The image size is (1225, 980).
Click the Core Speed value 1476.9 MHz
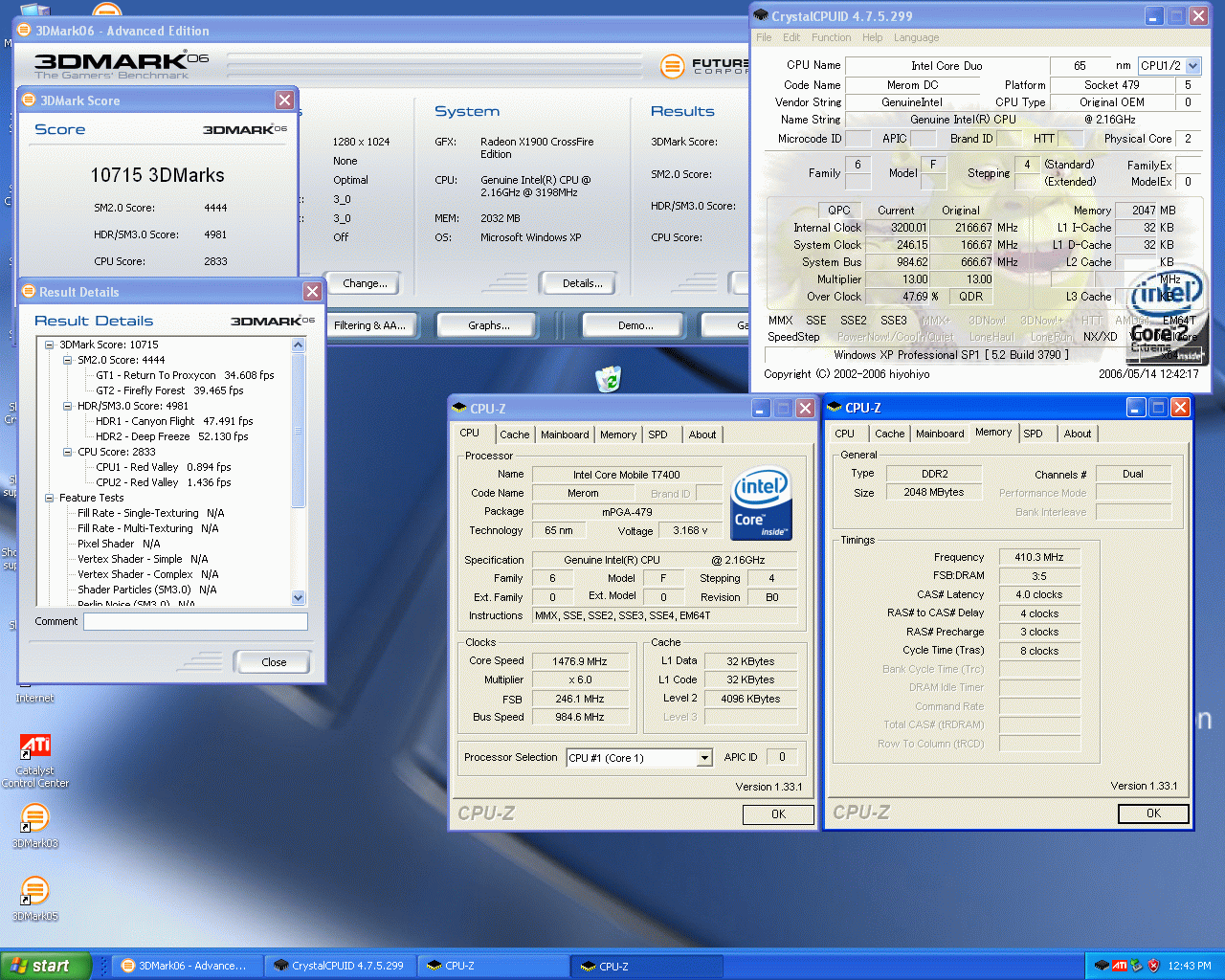580,660
